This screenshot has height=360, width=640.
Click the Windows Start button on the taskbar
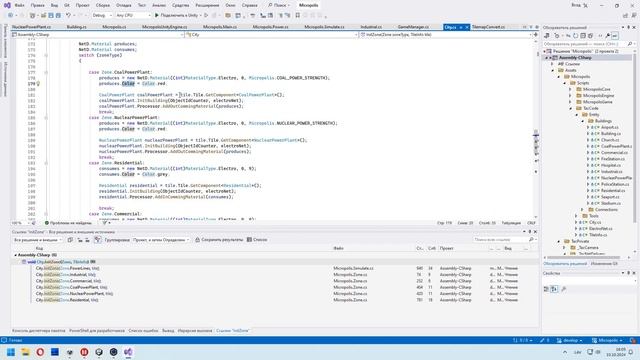coord(11,352)
